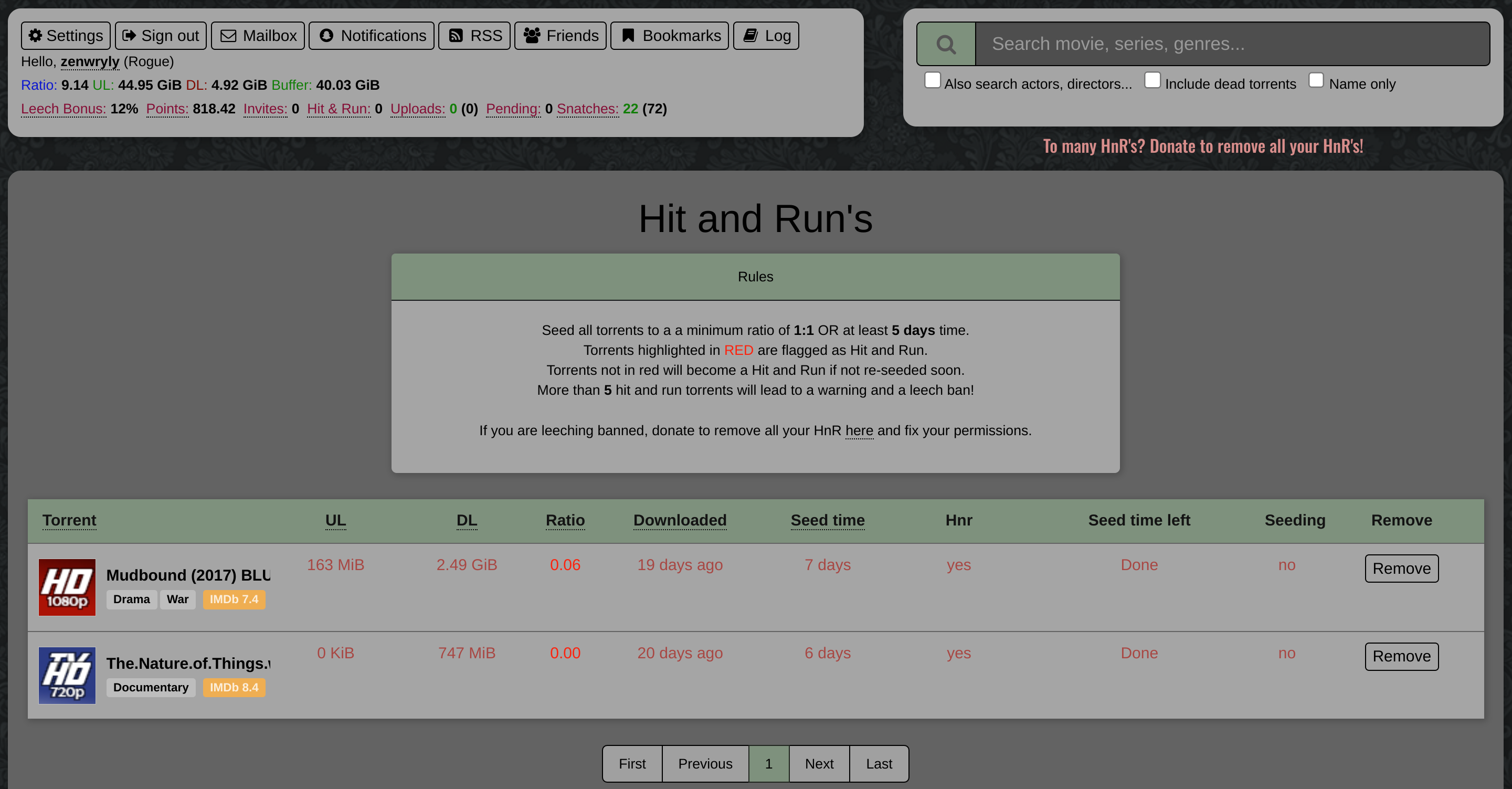This screenshot has width=1512, height=789.
Task: Check the Name only option
Action: point(1316,80)
